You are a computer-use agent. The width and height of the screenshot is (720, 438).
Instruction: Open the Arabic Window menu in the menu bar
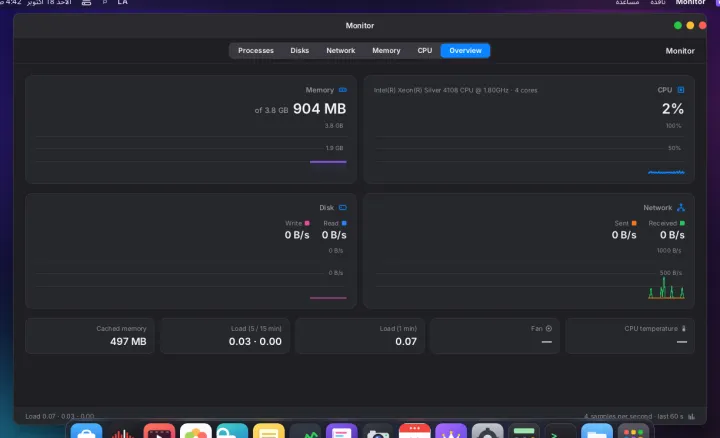(658, 3)
